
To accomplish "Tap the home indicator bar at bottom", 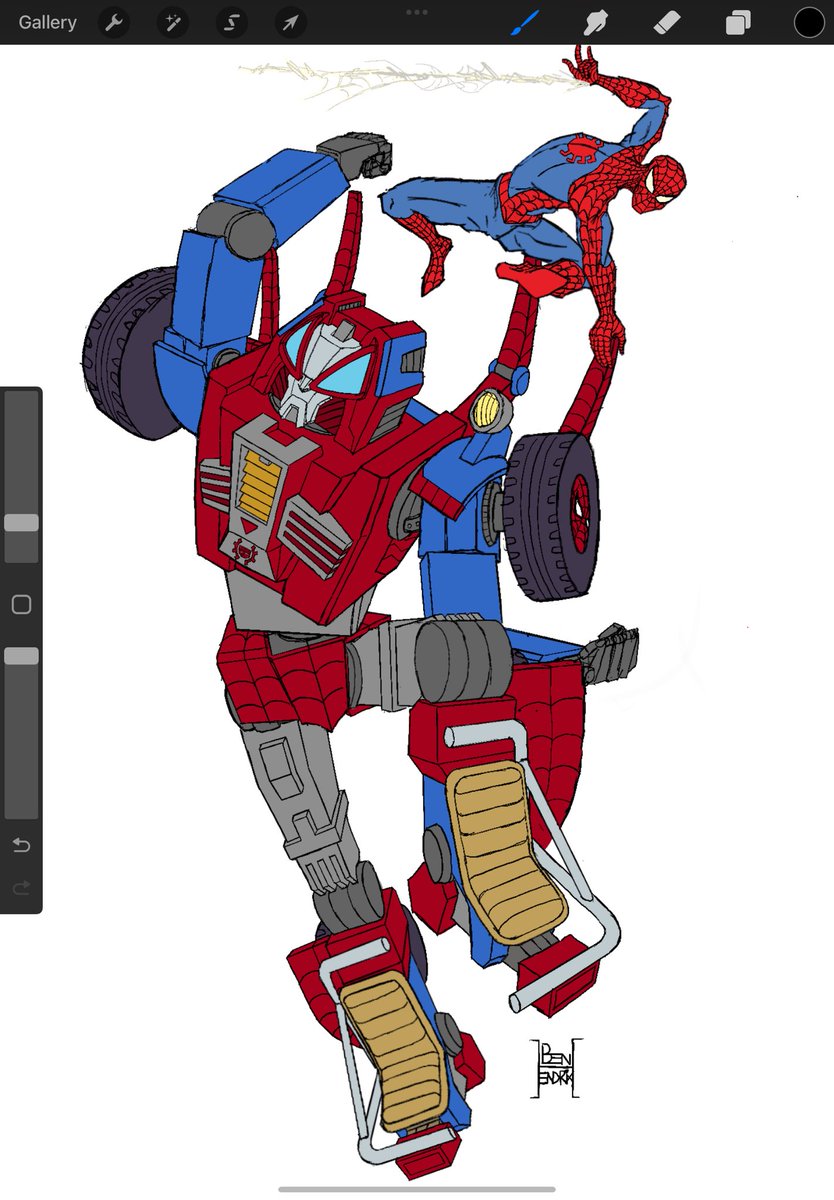I will (x=417, y=1189).
